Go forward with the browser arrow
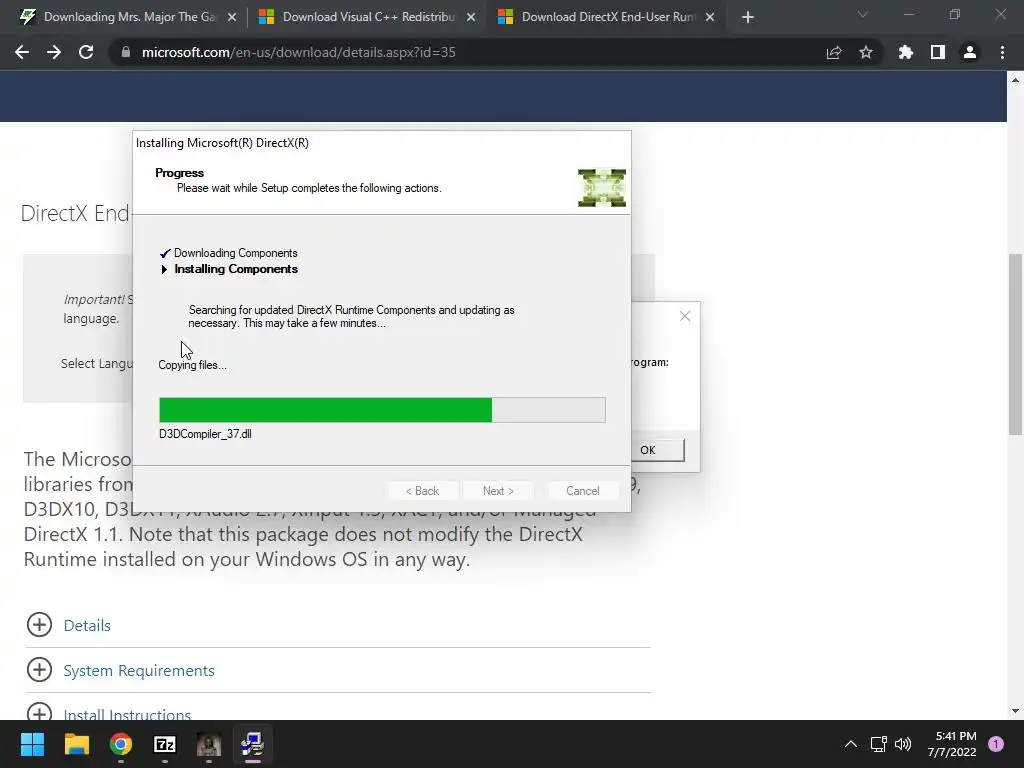 coord(54,52)
